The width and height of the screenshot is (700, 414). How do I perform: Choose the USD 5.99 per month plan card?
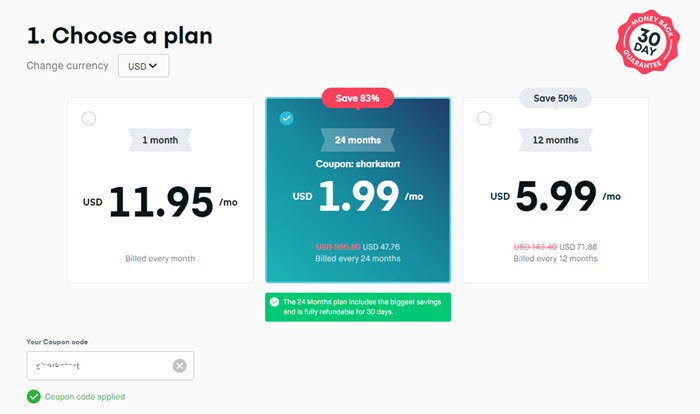coord(555,190)
